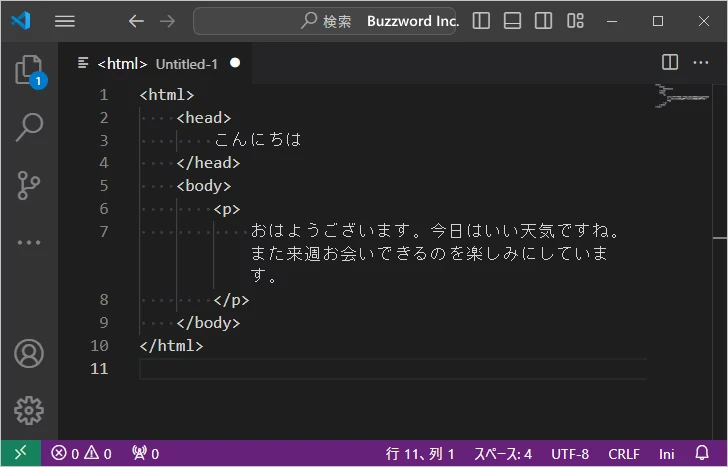This screenshot has height=467, width=728.
Task: Open the Search view in activity bar
Action: point(29,127)
